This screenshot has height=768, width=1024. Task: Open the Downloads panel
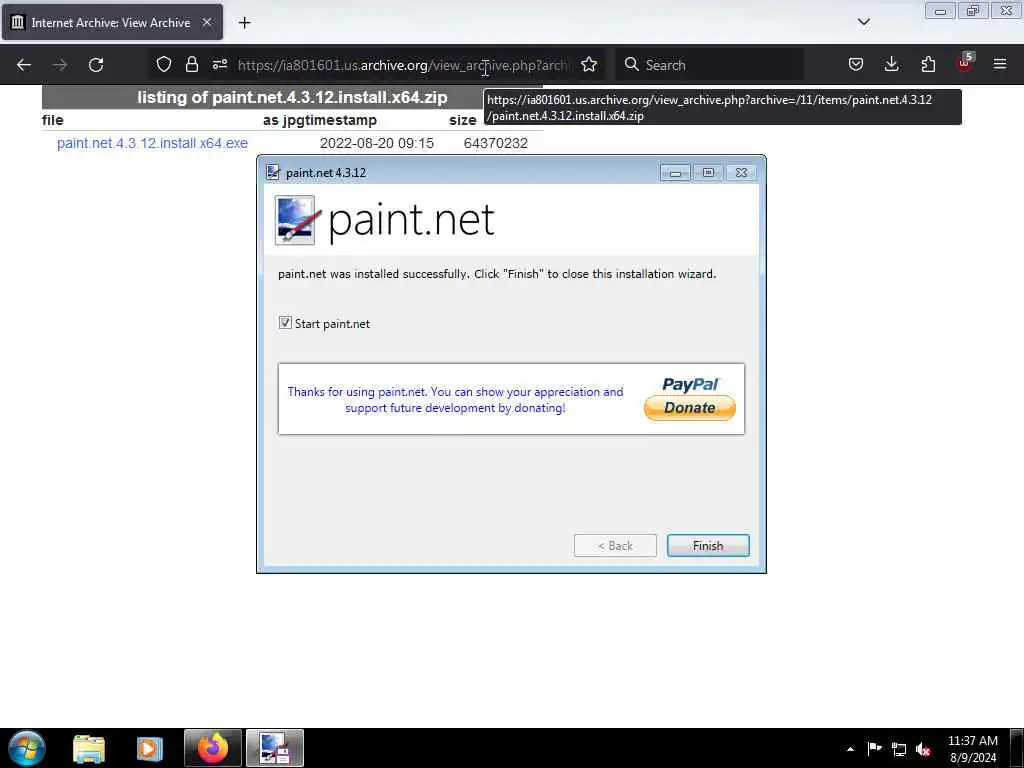(891, 64)
